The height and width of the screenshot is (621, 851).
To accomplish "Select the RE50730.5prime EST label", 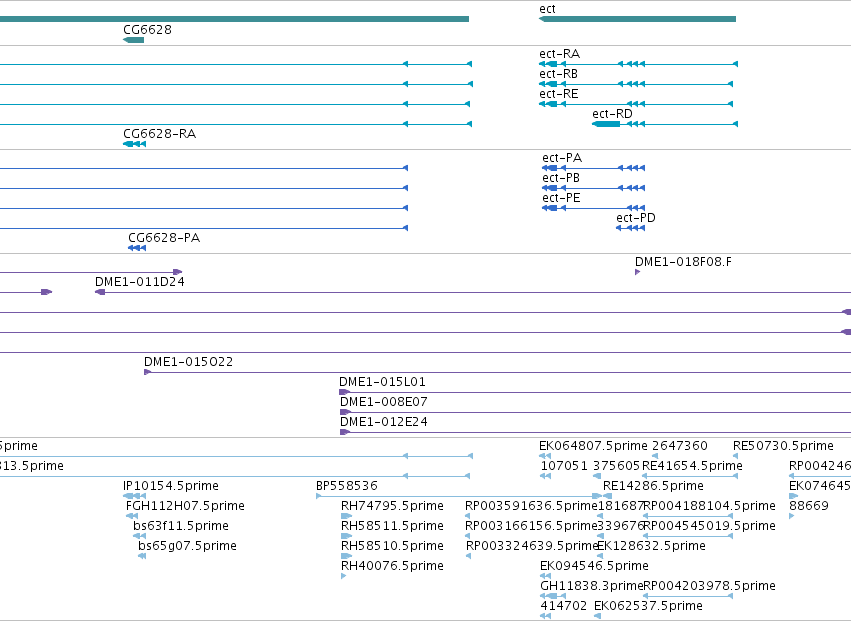I will tap(783, 446).
